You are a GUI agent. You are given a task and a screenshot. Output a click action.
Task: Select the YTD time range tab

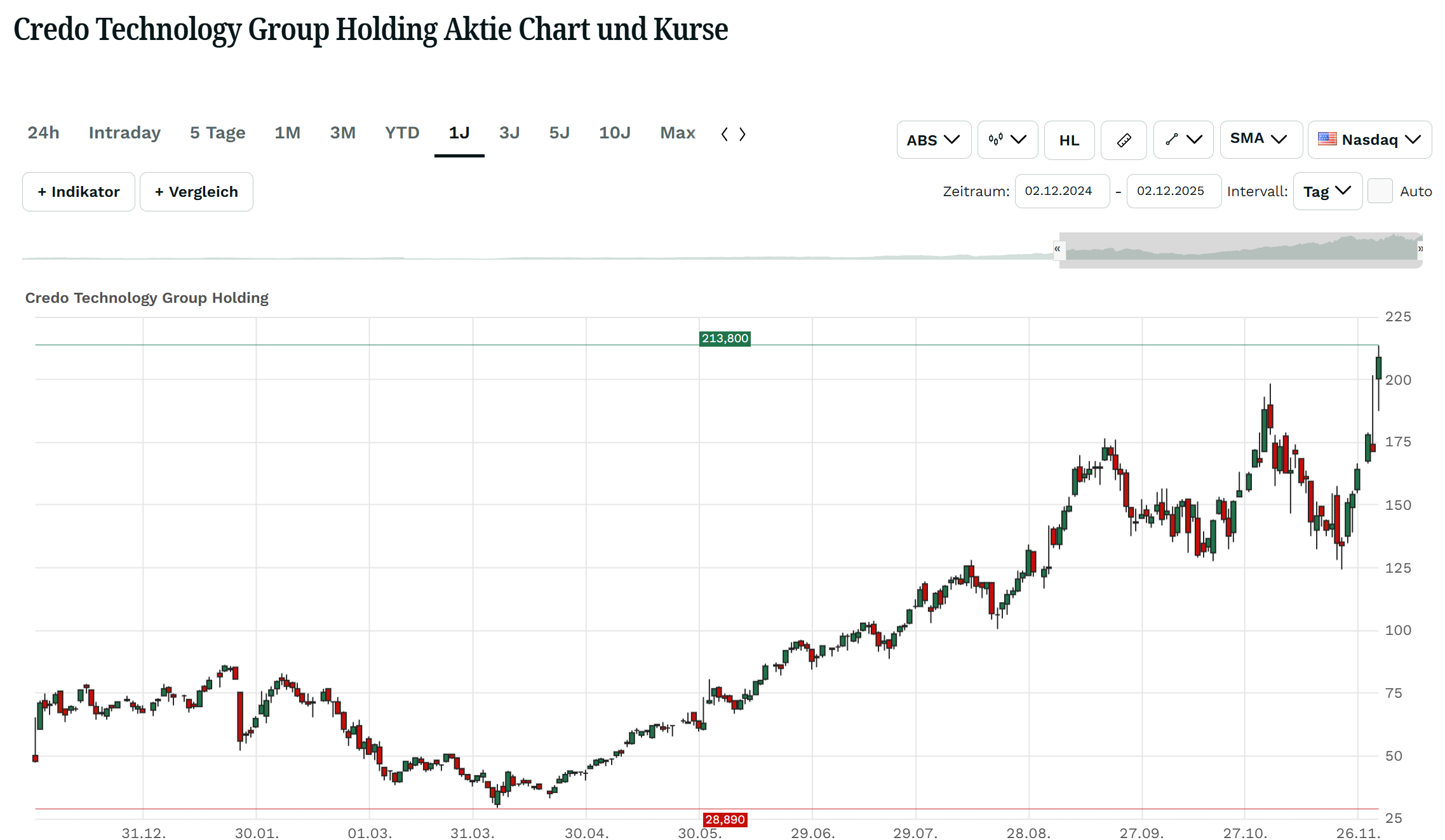pyautogui.click(x=402, y=133)
